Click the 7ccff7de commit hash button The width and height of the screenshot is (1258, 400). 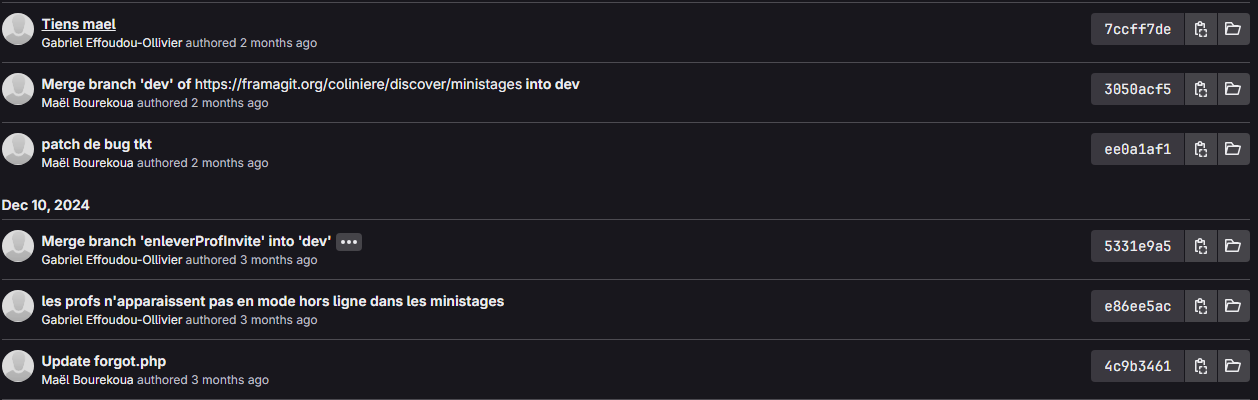pos(1137,29)
